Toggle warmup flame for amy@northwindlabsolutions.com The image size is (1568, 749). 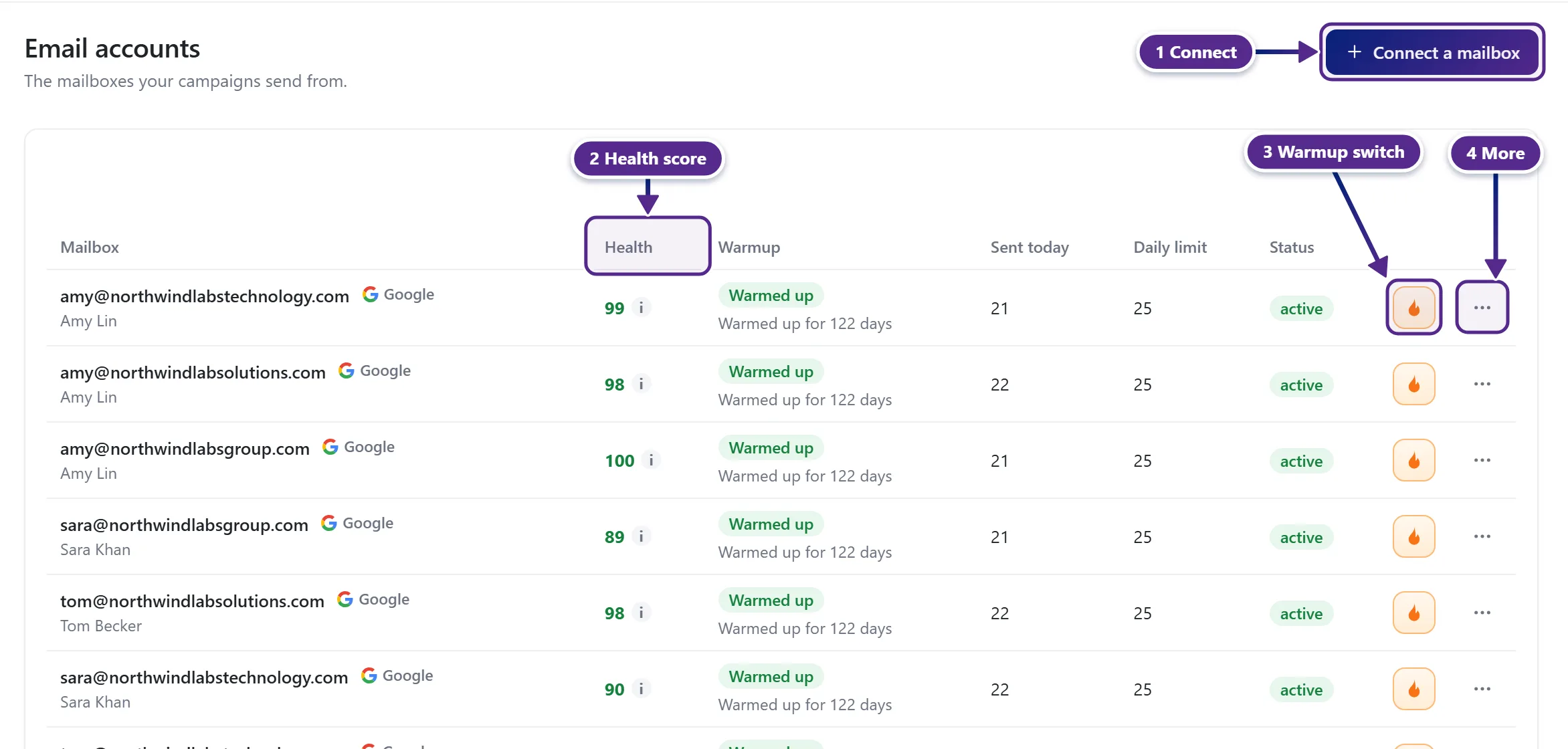tap(1413, 384)
